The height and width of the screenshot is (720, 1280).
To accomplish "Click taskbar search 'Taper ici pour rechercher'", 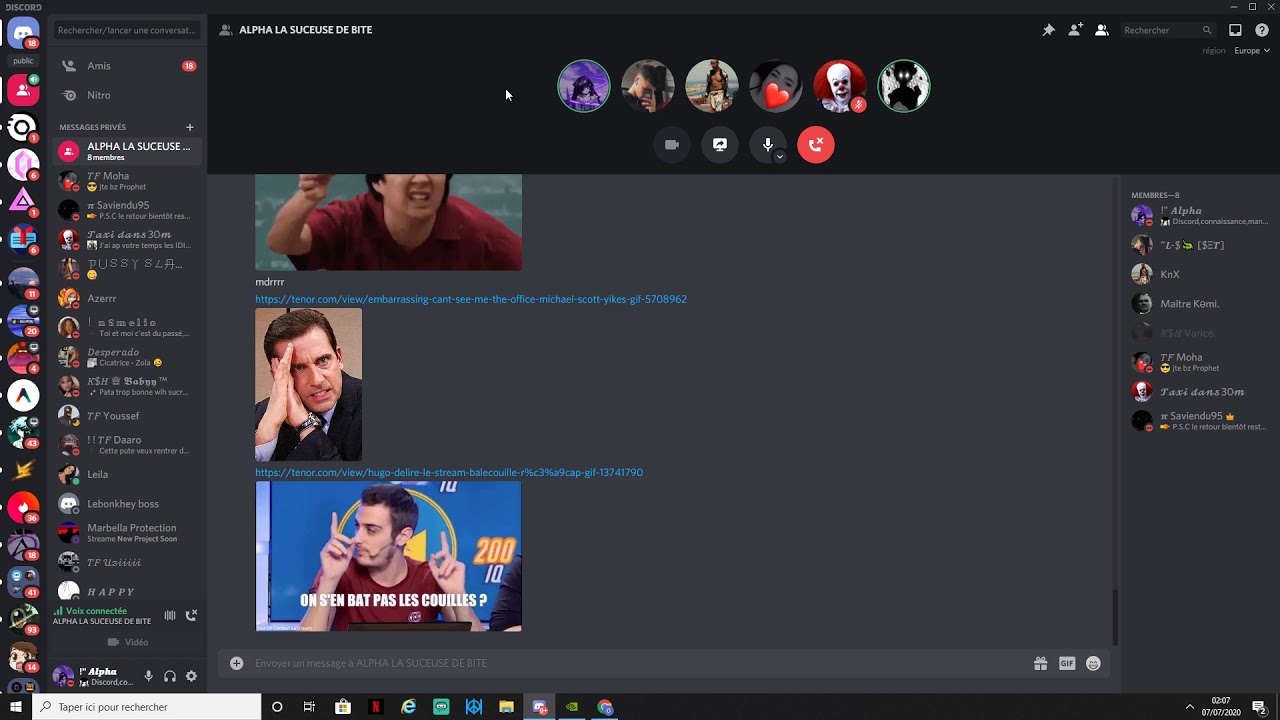I will pyautogui.click(x=147, y=707).
